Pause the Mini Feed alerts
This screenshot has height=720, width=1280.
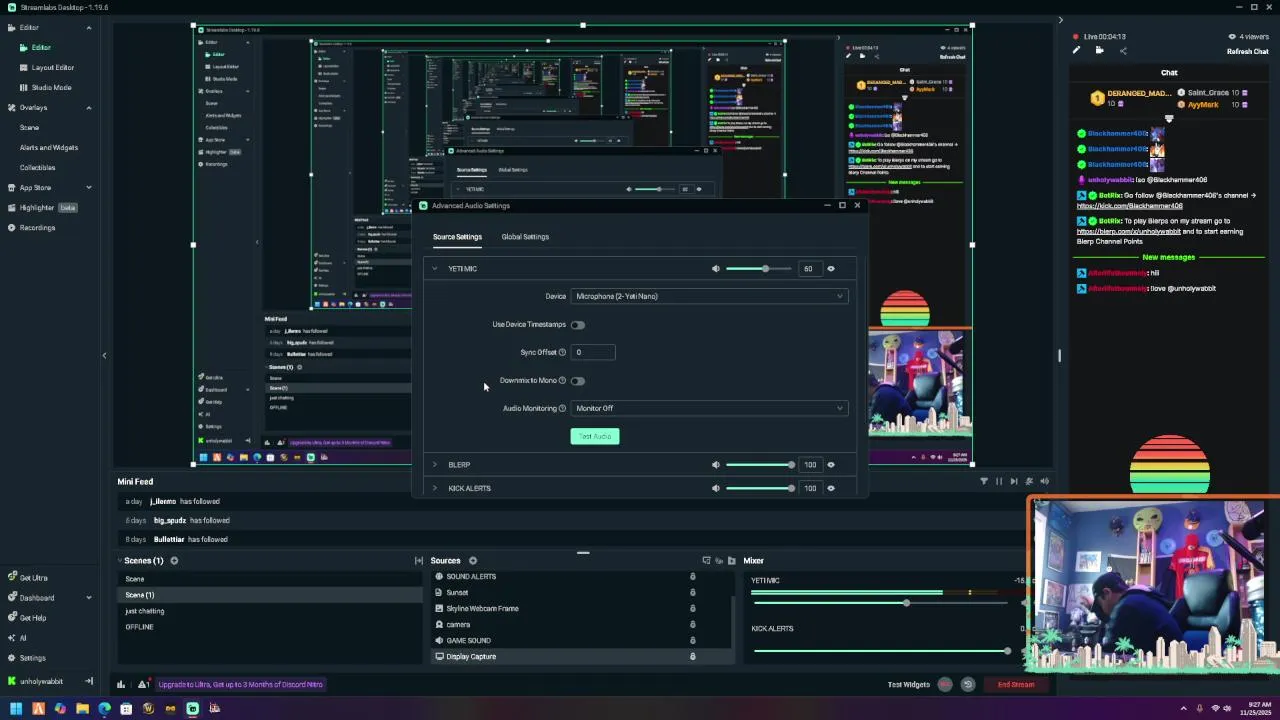[998, 482]
